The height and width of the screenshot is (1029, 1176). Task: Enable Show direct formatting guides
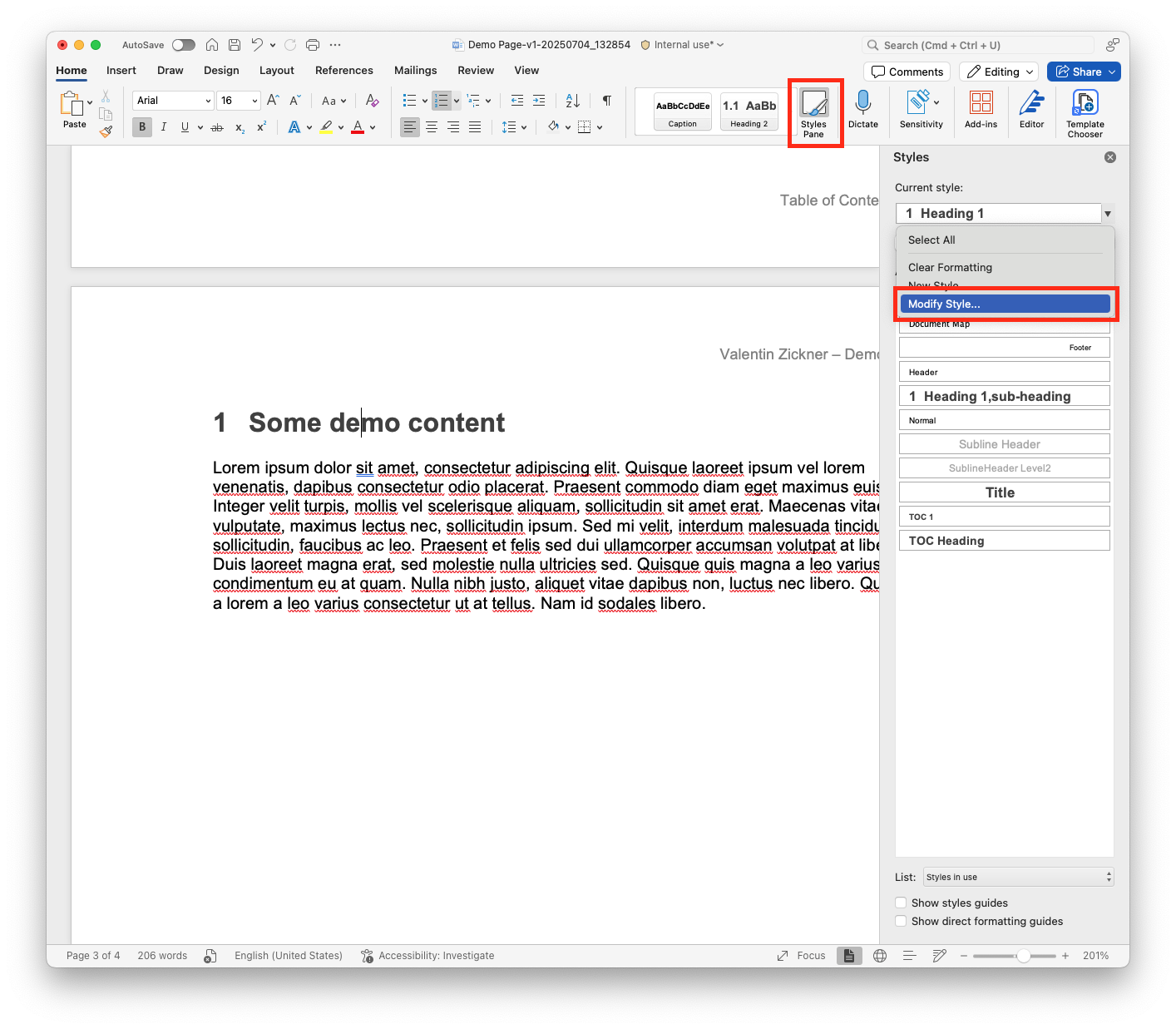point(901,921)
